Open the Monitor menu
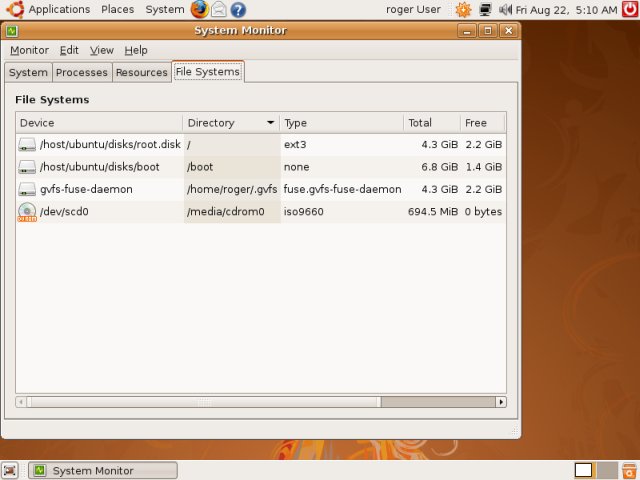Image resolution: width=640 pixels, height=480 pixels. tap(29, 50)
